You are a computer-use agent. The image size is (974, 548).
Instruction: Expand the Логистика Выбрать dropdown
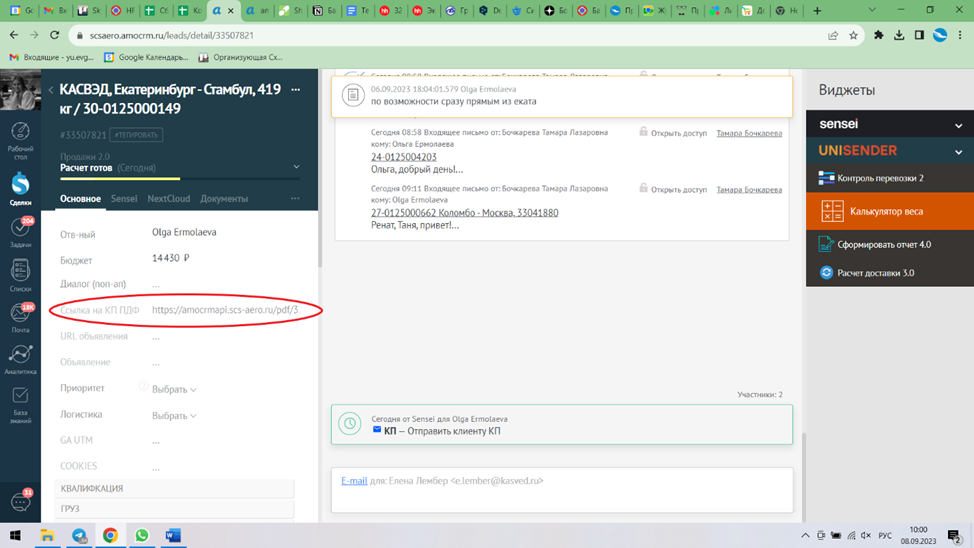(x=174, y=415)
